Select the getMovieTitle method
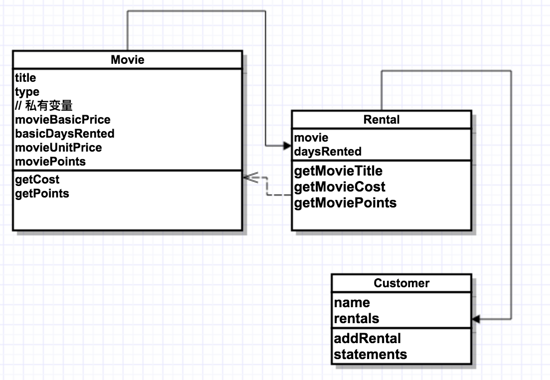Screen dimensions: 550x380 (x=338, y=171)
